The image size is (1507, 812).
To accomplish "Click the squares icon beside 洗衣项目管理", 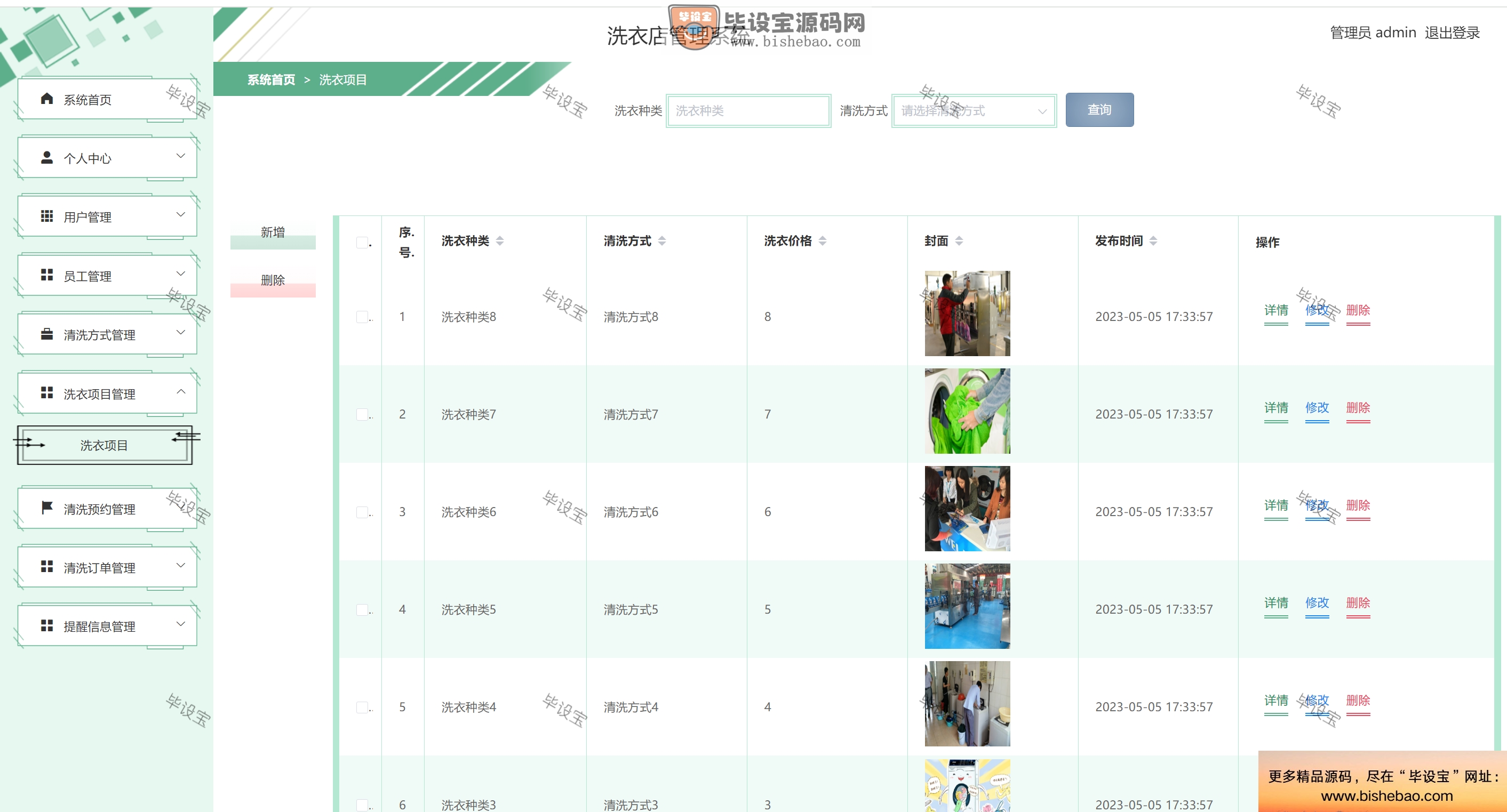I will click(47, 393).
